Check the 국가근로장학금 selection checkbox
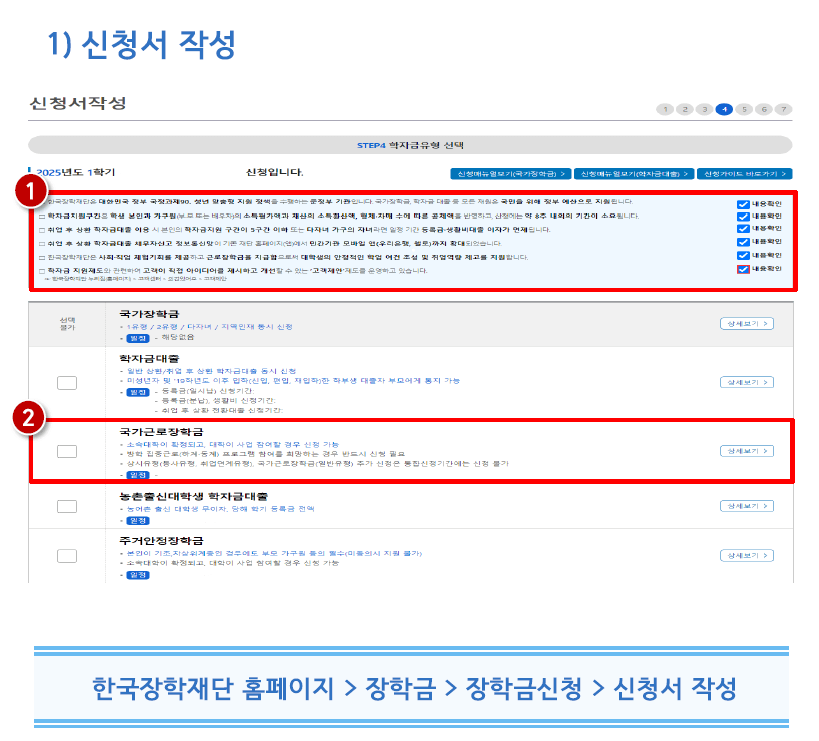The width and height of the screenshot is (819, 741). 67,451
